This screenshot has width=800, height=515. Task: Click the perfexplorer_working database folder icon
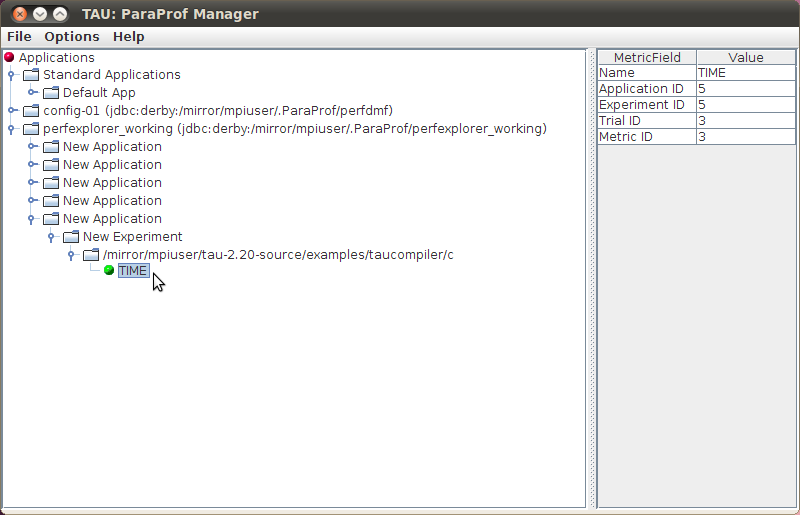click(x=31, y=129)
